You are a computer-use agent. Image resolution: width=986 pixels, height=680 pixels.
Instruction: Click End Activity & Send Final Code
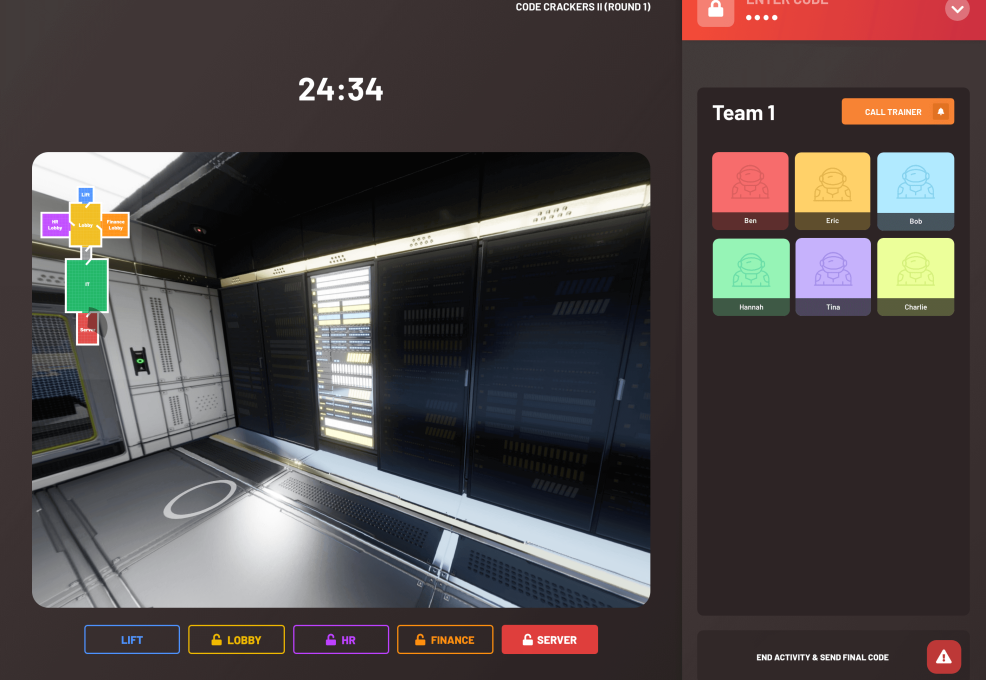click(822, 657)
